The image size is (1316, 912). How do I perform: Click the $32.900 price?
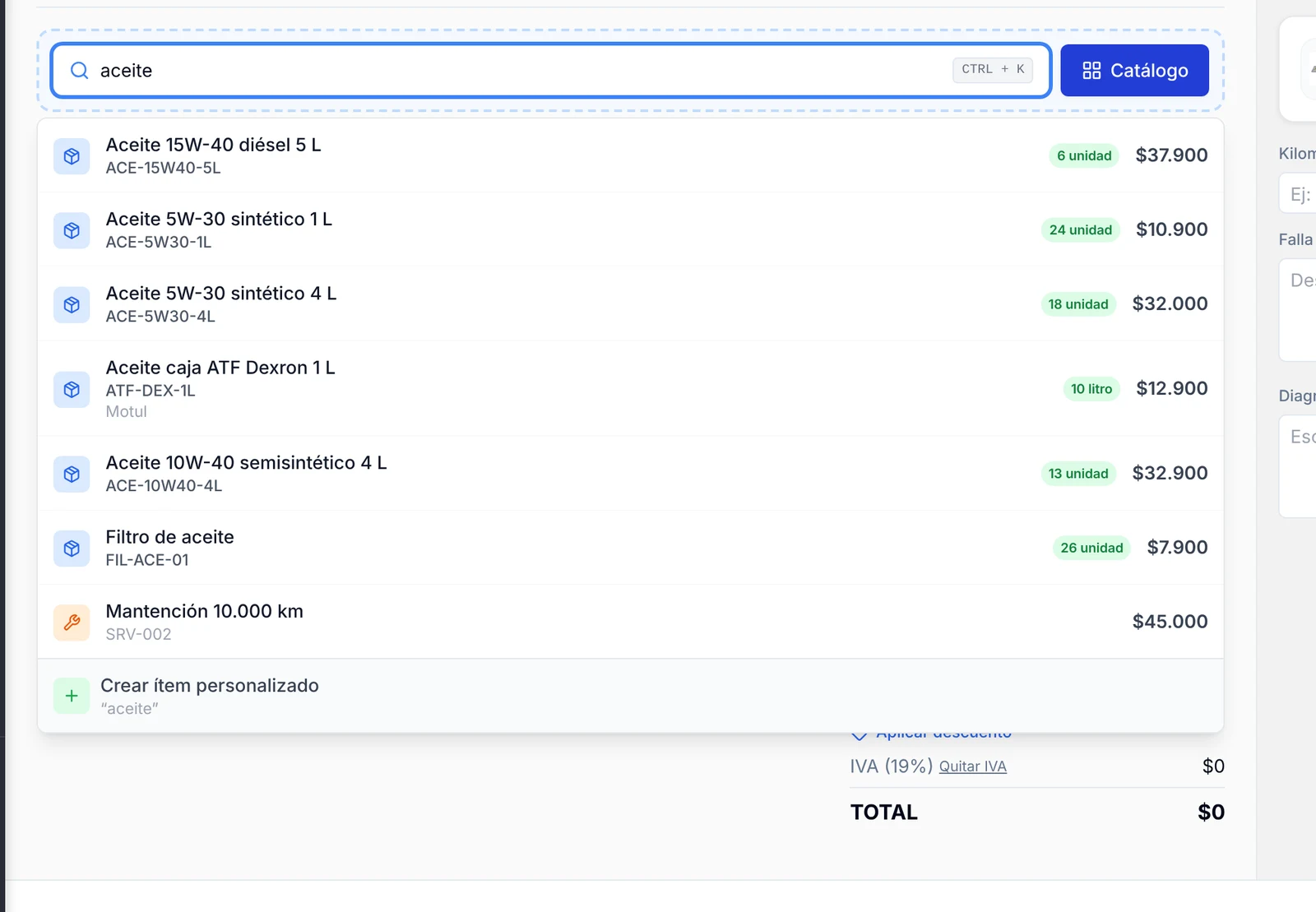1170,473
